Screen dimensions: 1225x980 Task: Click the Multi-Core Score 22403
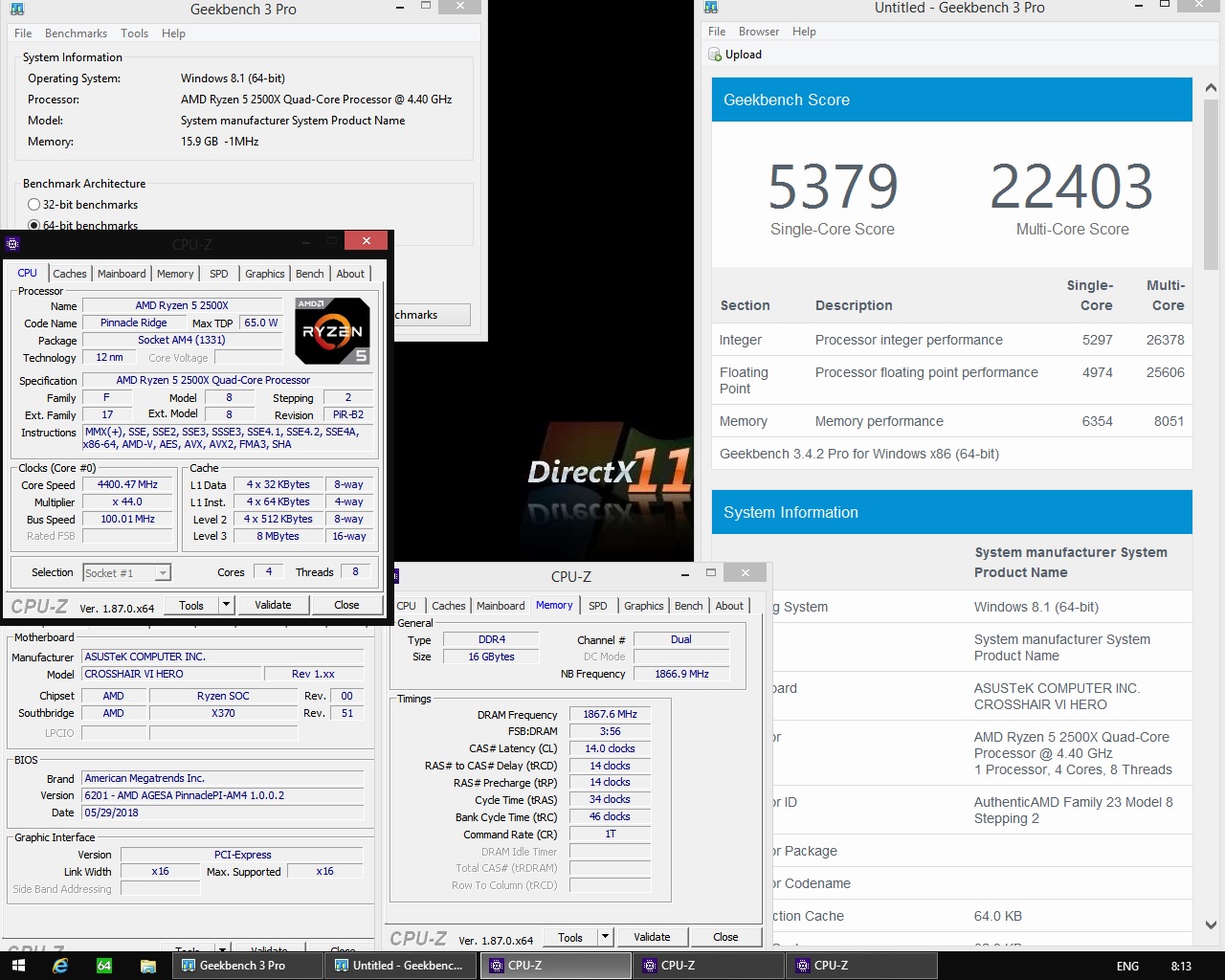(1072, 187)
